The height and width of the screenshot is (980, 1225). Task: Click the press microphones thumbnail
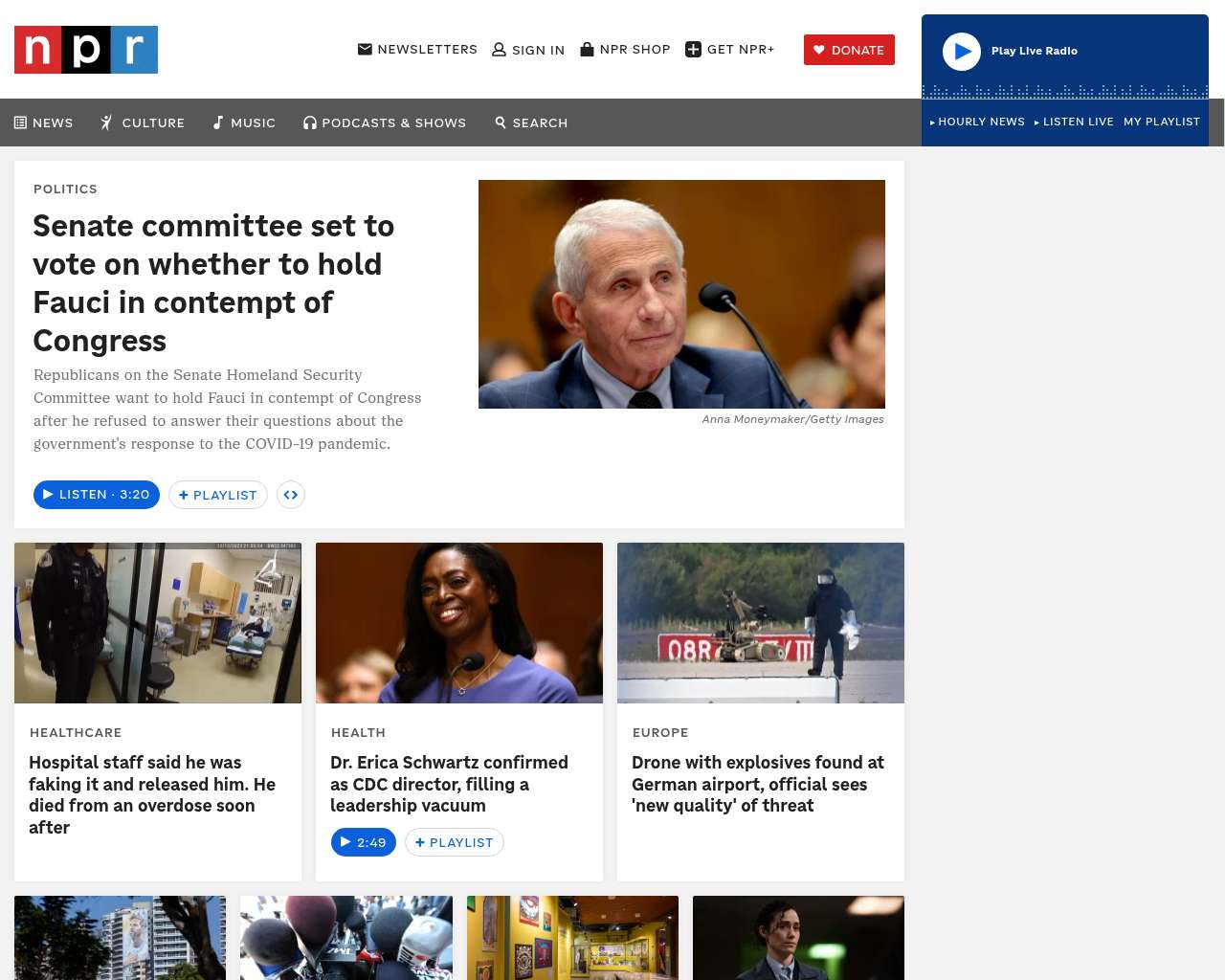(x=346, y=938)
